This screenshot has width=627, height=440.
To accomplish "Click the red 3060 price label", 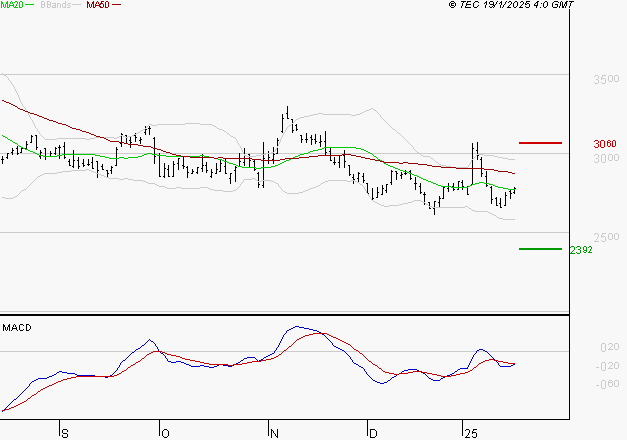I will pos(604,144).
